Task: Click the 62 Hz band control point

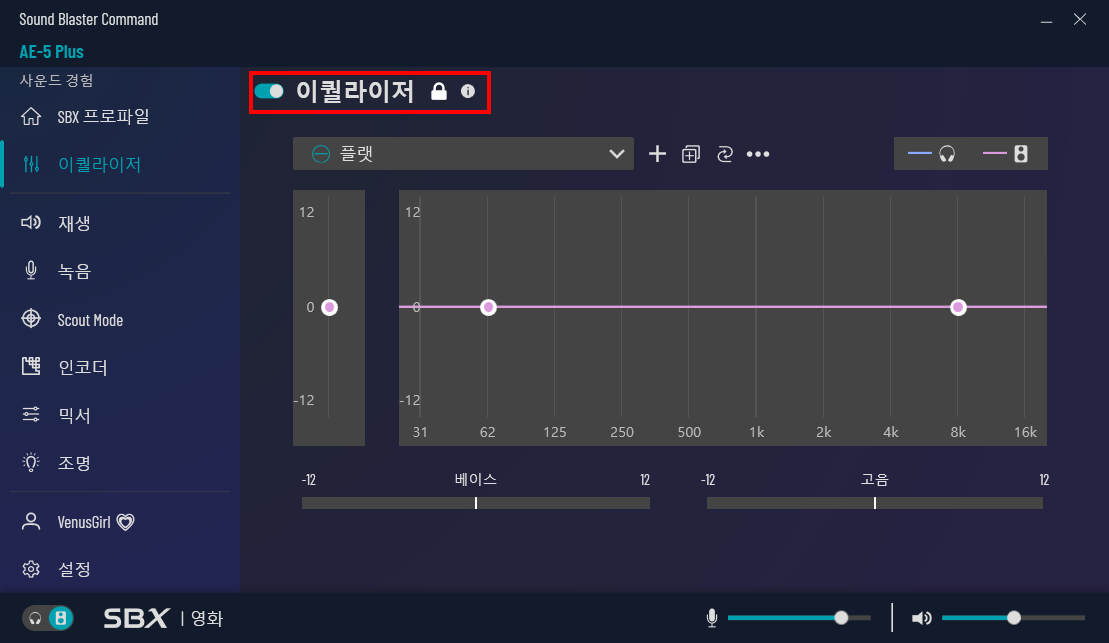Action: tap(488, 307)
